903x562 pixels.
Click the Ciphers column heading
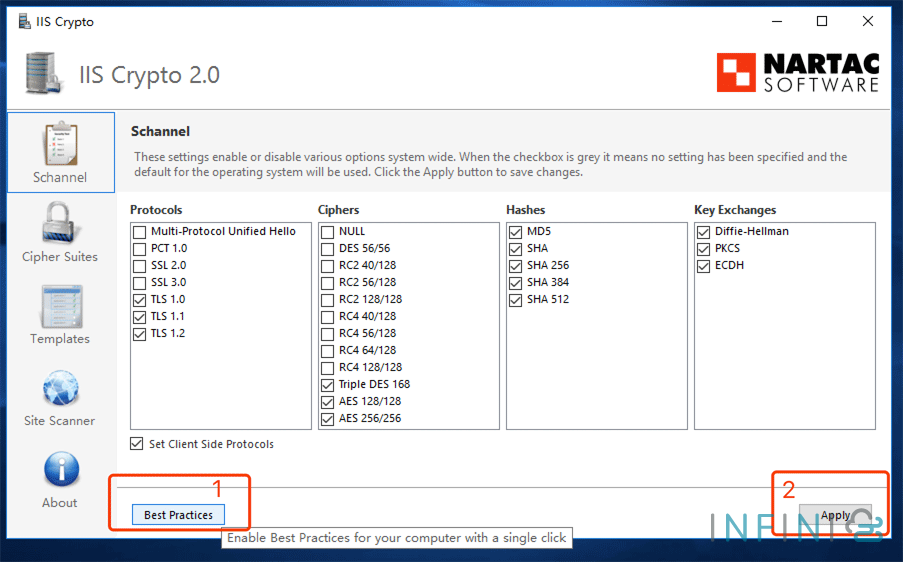(339, 210)
